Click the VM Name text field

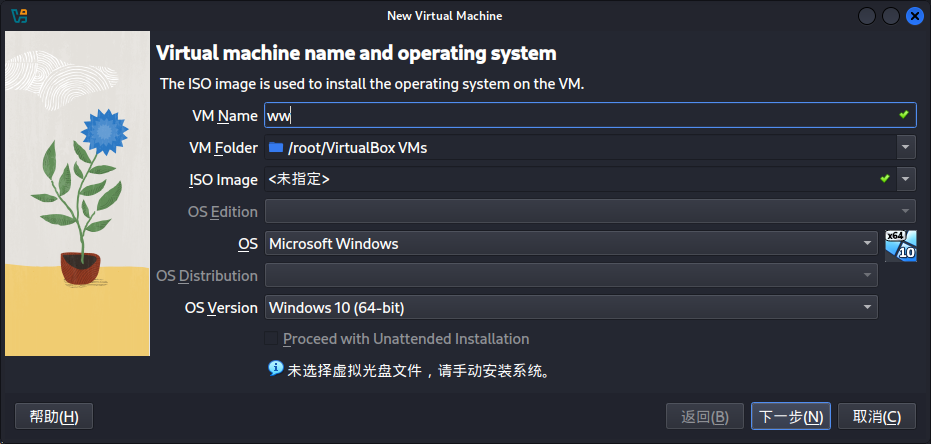590,115
